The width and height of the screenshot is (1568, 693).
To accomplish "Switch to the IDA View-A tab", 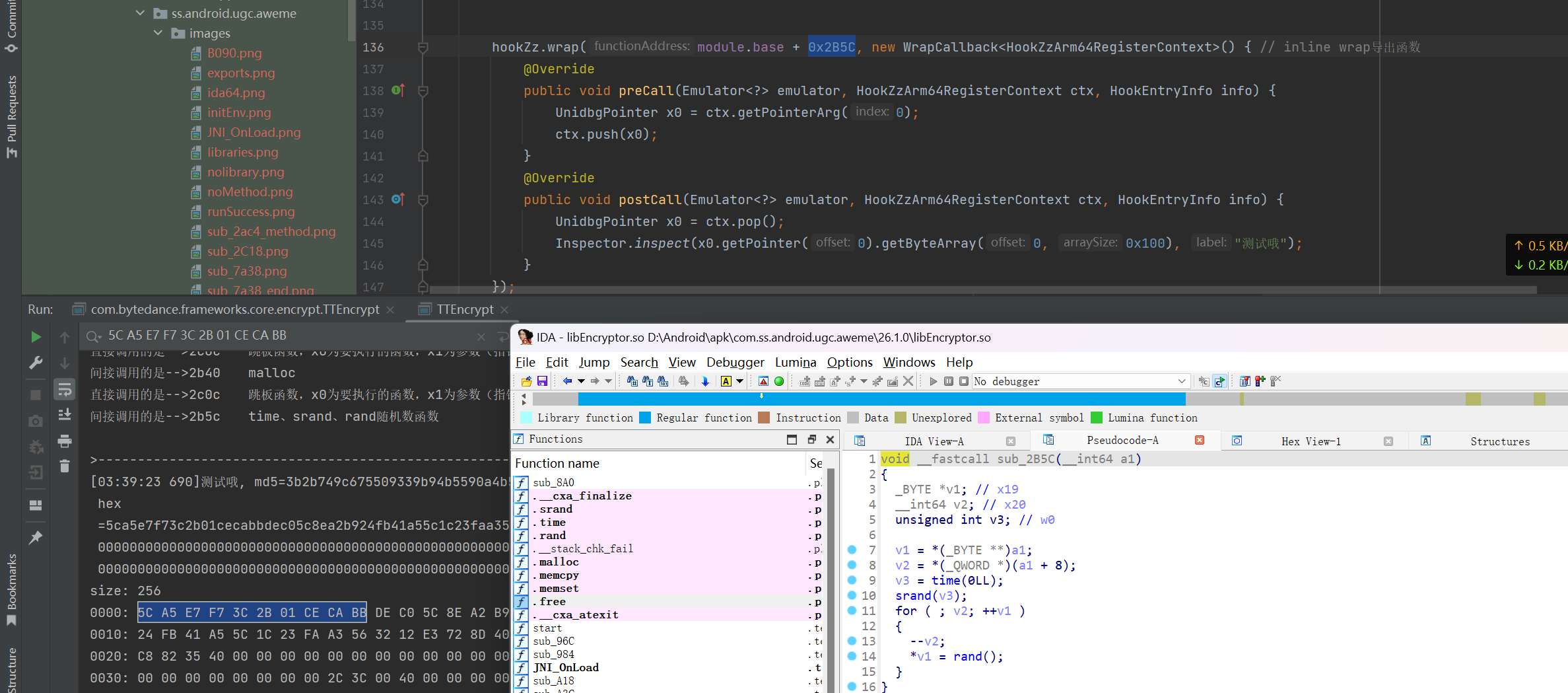I will point(934,441).
